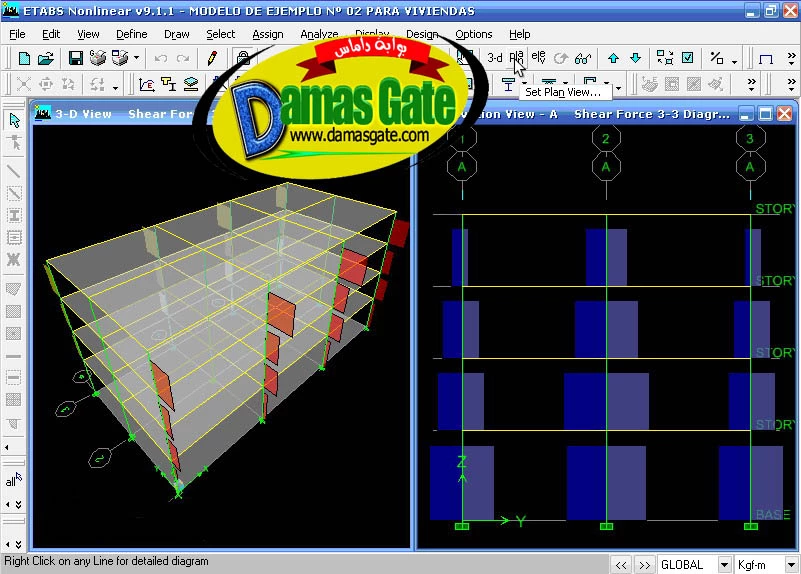
Task: Click the percent snap tool icon
Action: click(717, 58)
